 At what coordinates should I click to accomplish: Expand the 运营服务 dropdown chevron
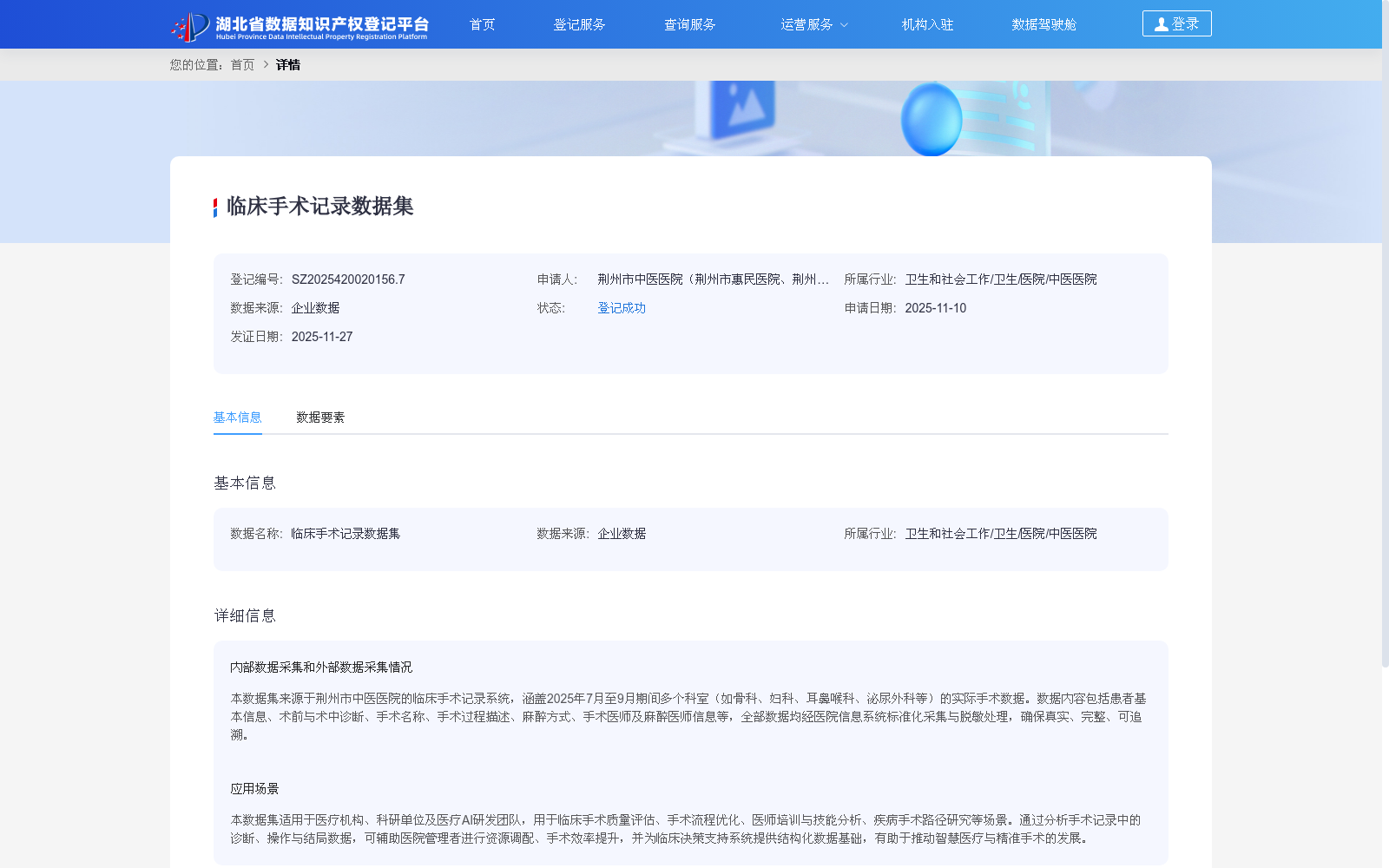click(x=844, y=25)
